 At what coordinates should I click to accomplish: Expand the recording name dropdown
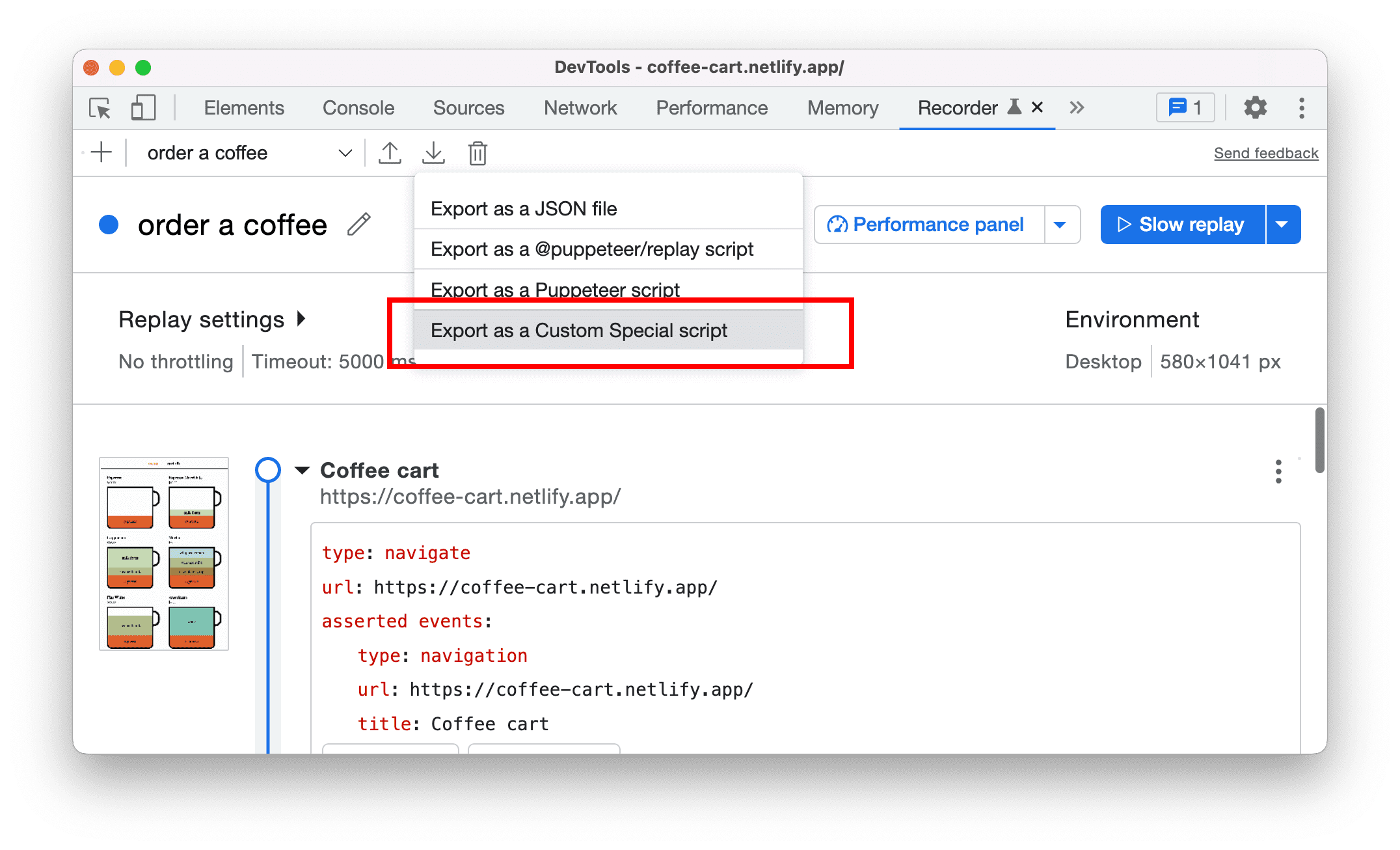click(x=346, y=153)
